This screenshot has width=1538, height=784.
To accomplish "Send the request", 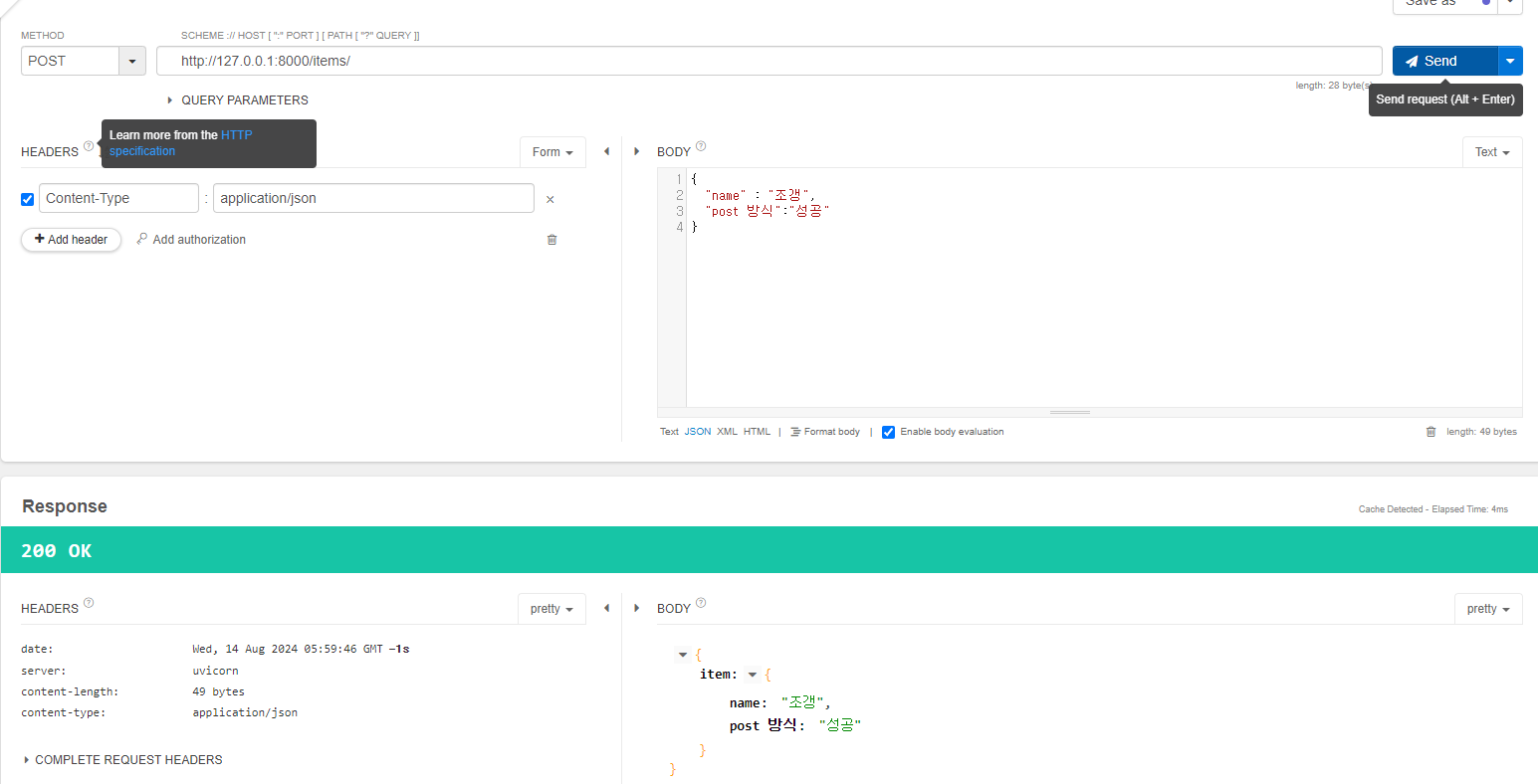I will pyautogui.click(x=1445, y=61).
